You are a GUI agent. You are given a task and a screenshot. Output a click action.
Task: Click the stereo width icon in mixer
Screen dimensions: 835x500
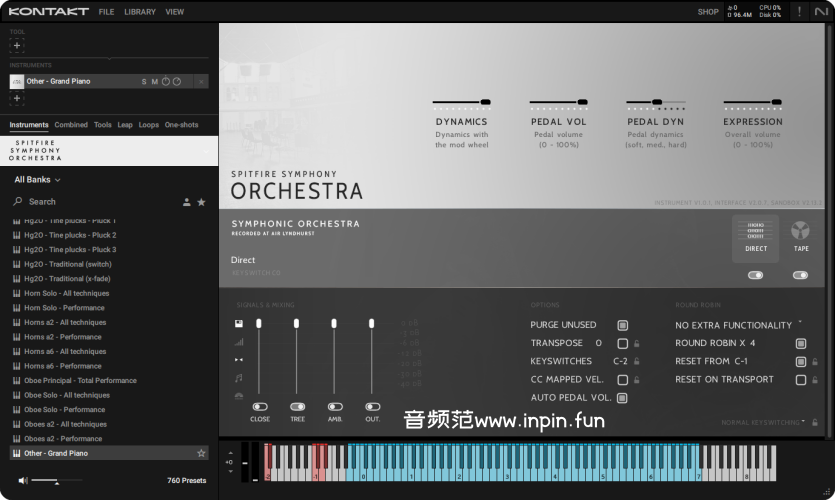pos(239,360)
